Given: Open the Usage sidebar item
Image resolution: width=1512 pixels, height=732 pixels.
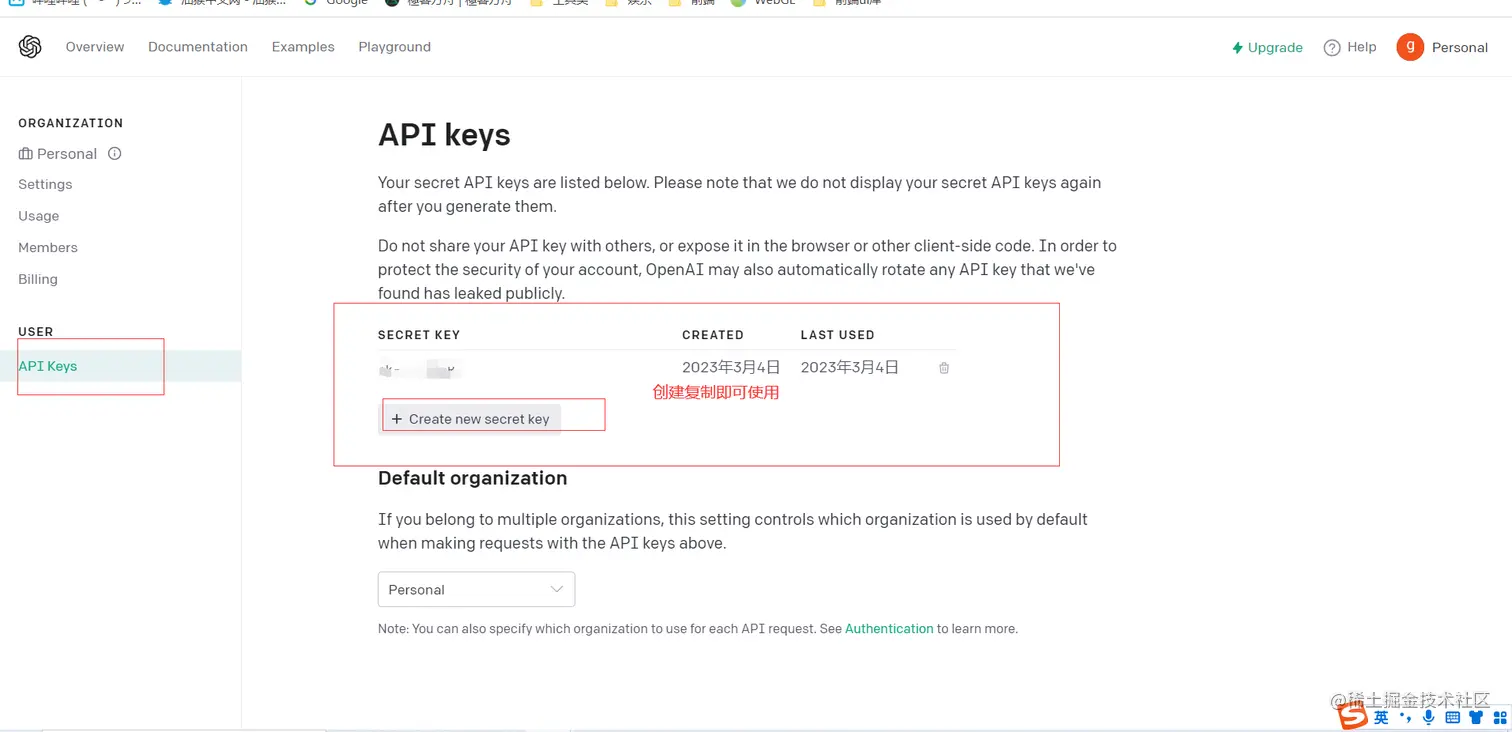Looking at the screenshot, I should pos(39,216).
